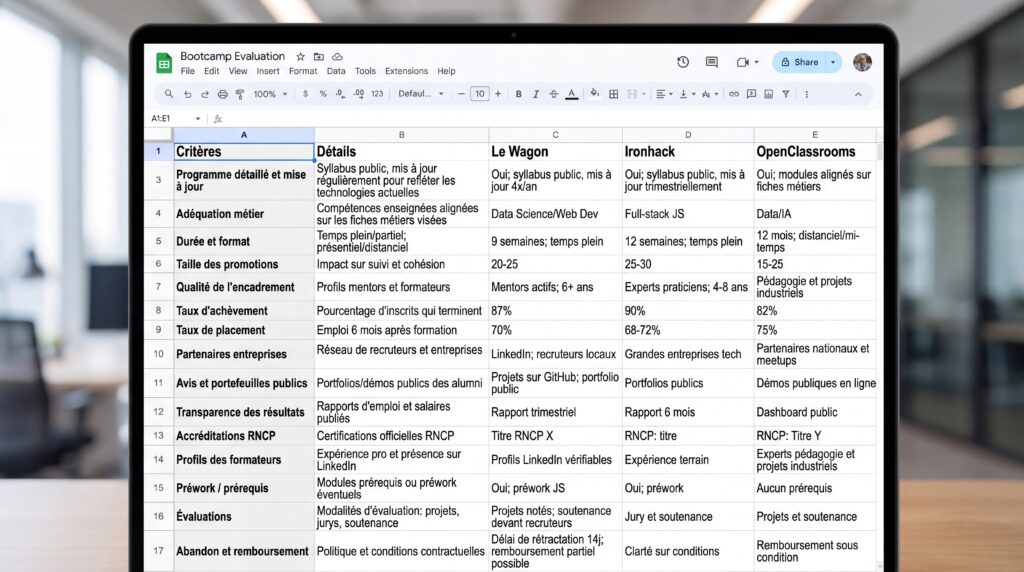Image resolution: width=1024 pixels, height=572 pixels.
Task: Toggle strikethrough formatting
Action: (554, 94)
